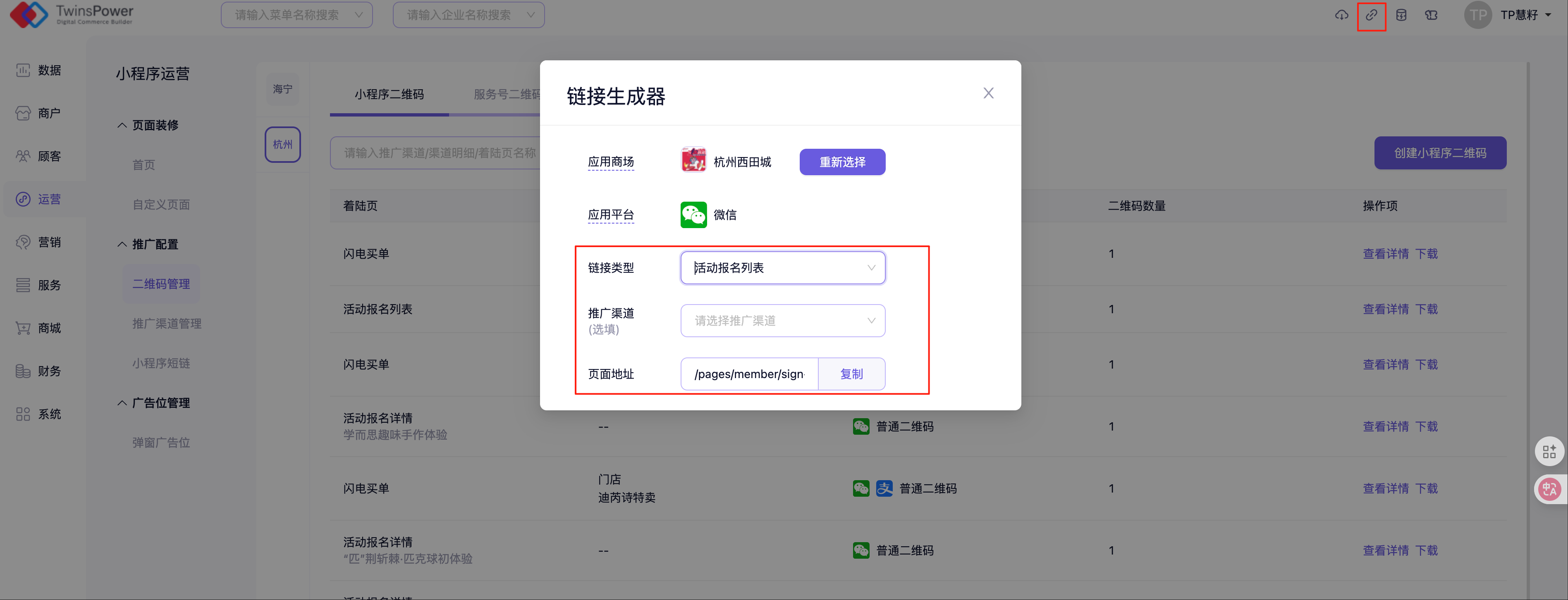Click the link generator icon in top bar
This screenshot has height=600, width=1568.
(x=1371, y=15)
